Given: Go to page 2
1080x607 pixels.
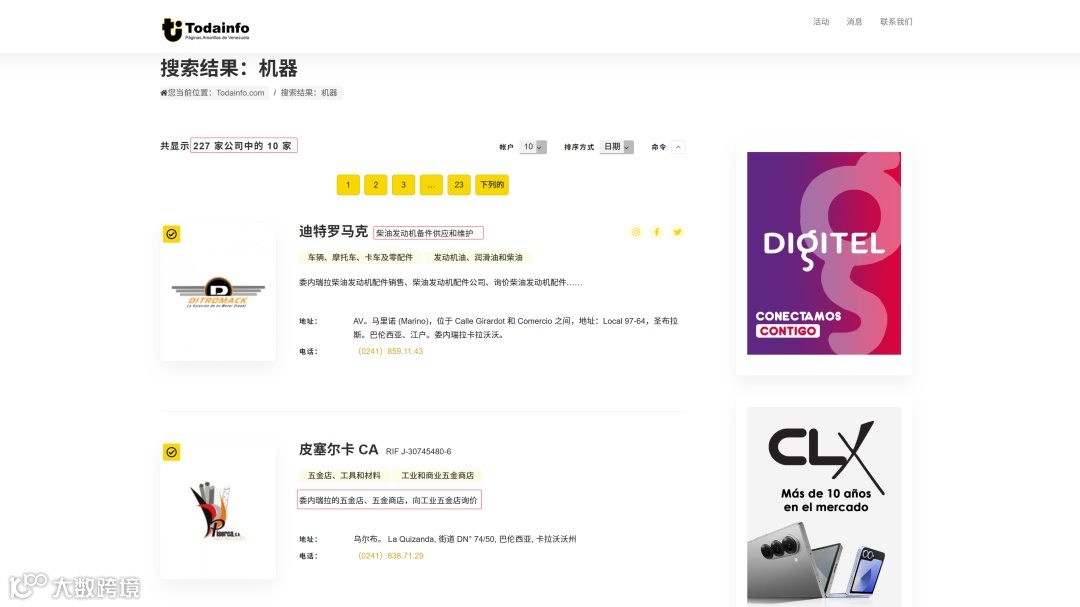Looking at the screenshot, I should [375, 185].
